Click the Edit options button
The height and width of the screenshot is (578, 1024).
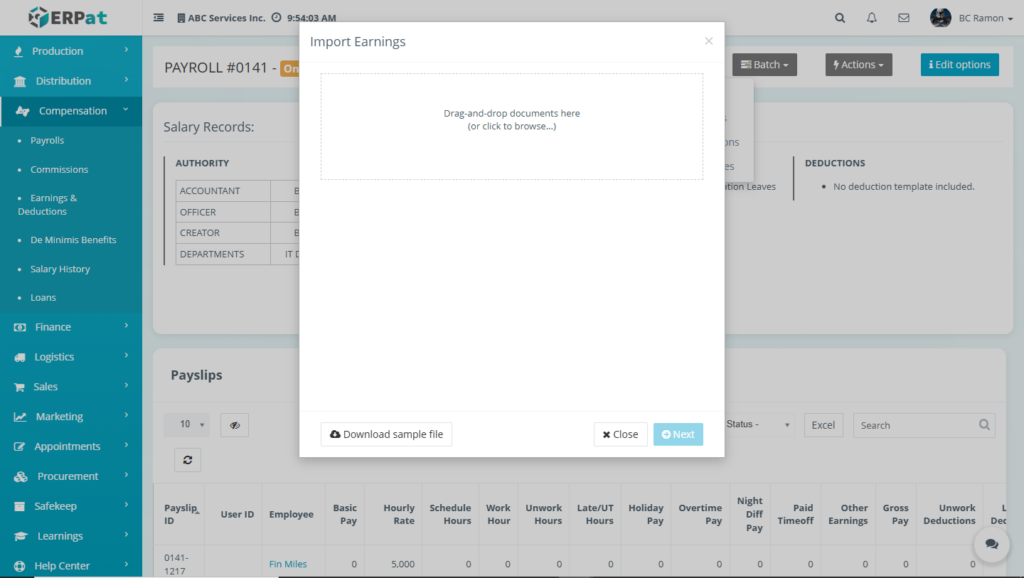coord(959,65)
